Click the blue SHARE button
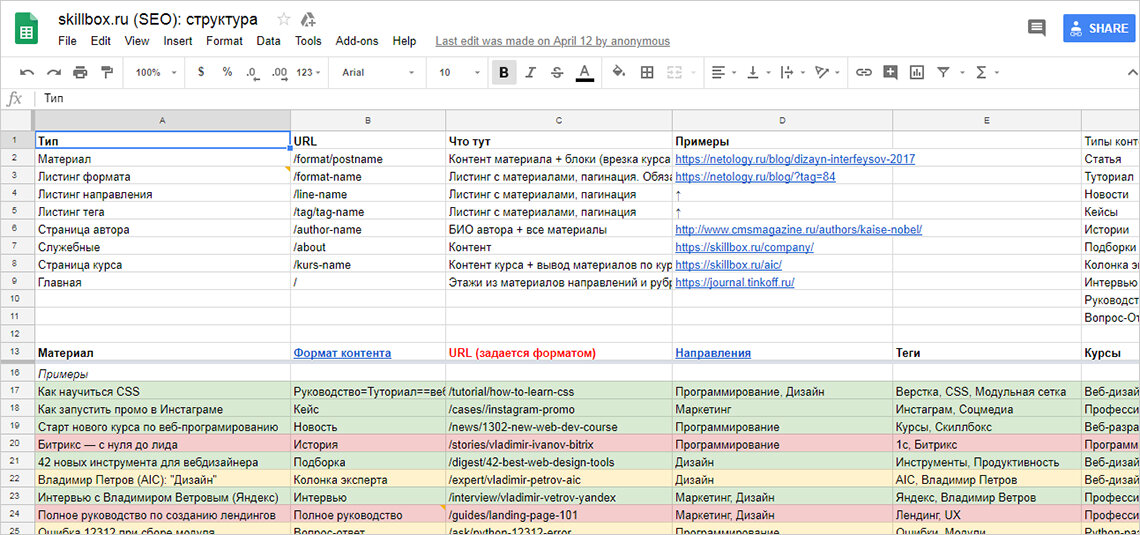Screen dimensions: 1140x535 click(1098, 28)
